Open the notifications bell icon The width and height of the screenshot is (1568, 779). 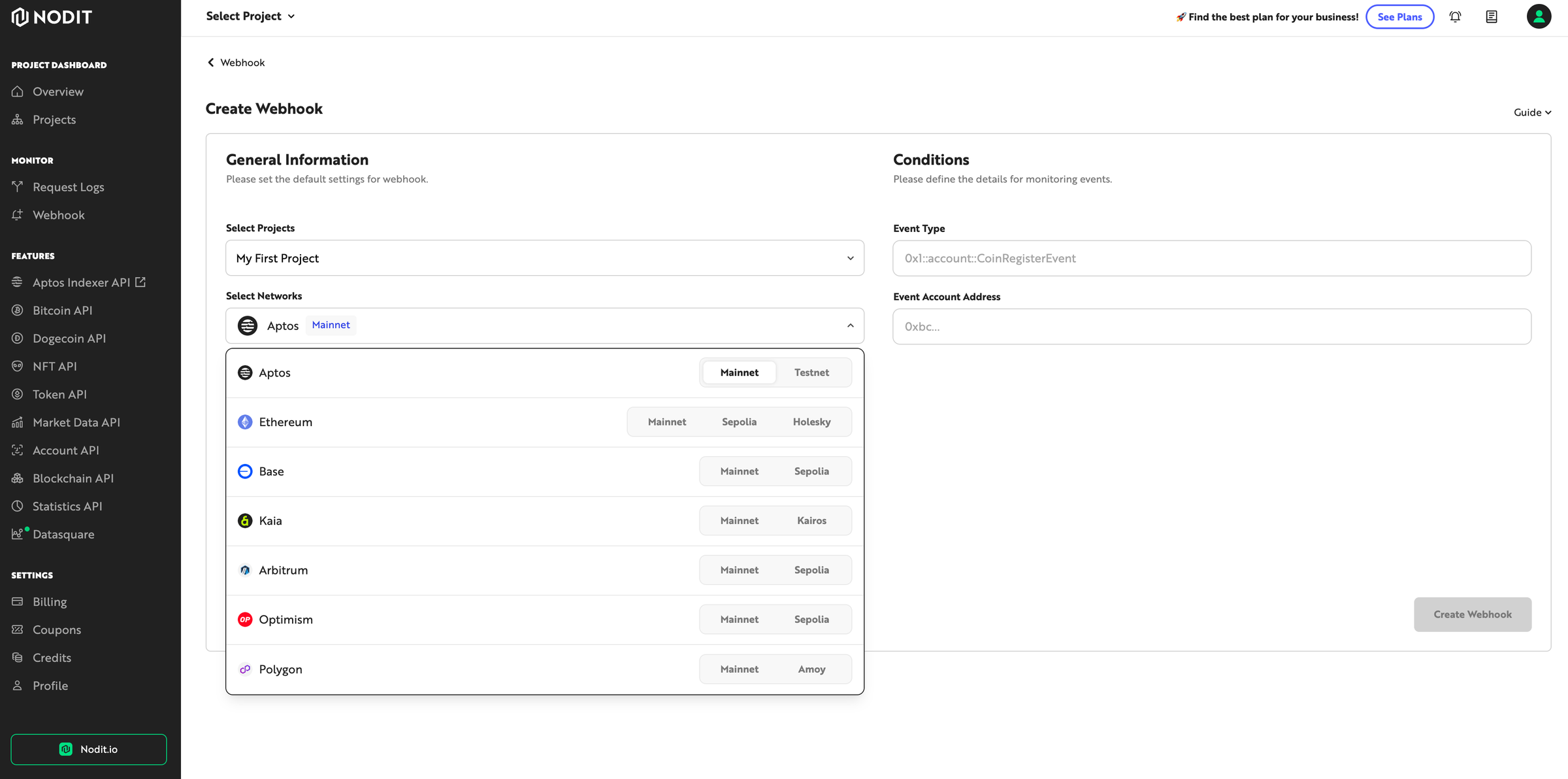click(x=1456, y=16)
